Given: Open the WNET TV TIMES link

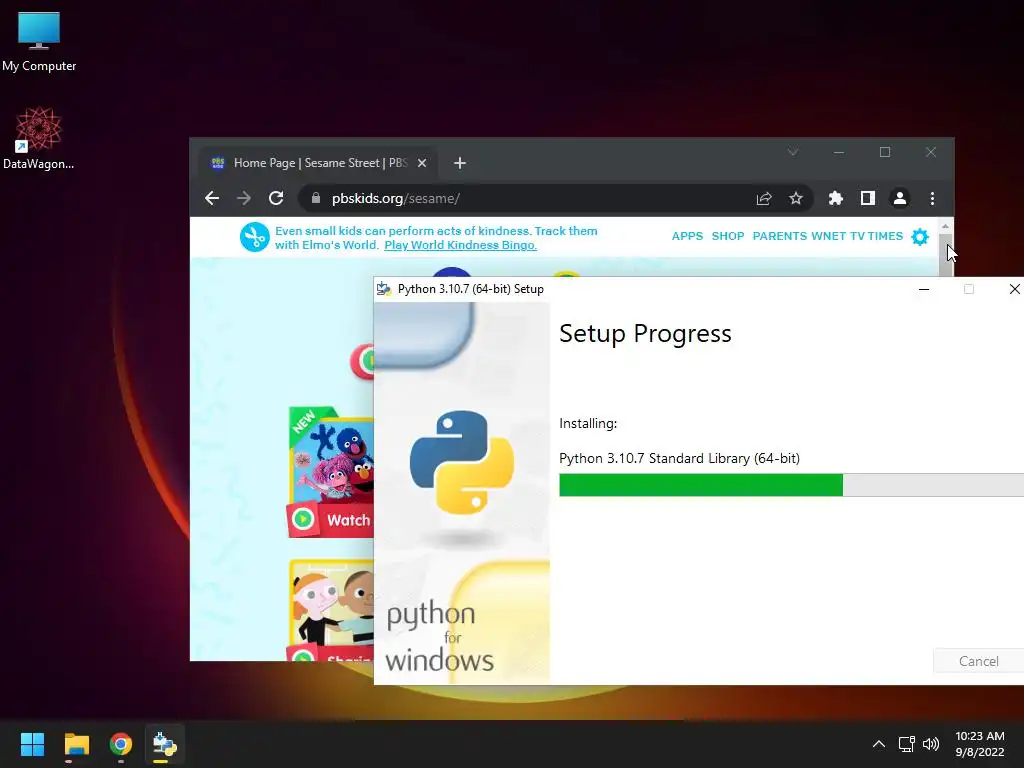Looking at the screenshot, I should 857,236.
